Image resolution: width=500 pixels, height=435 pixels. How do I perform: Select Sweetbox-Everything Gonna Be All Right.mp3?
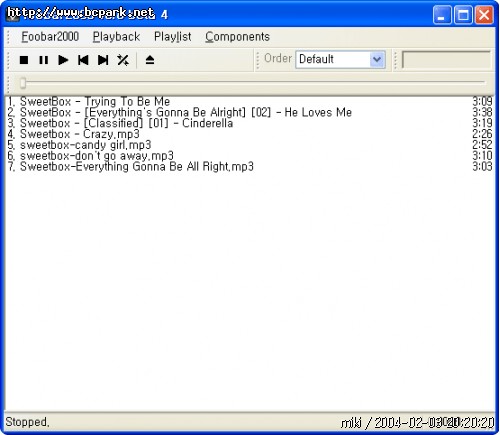(x=249, y=166)
